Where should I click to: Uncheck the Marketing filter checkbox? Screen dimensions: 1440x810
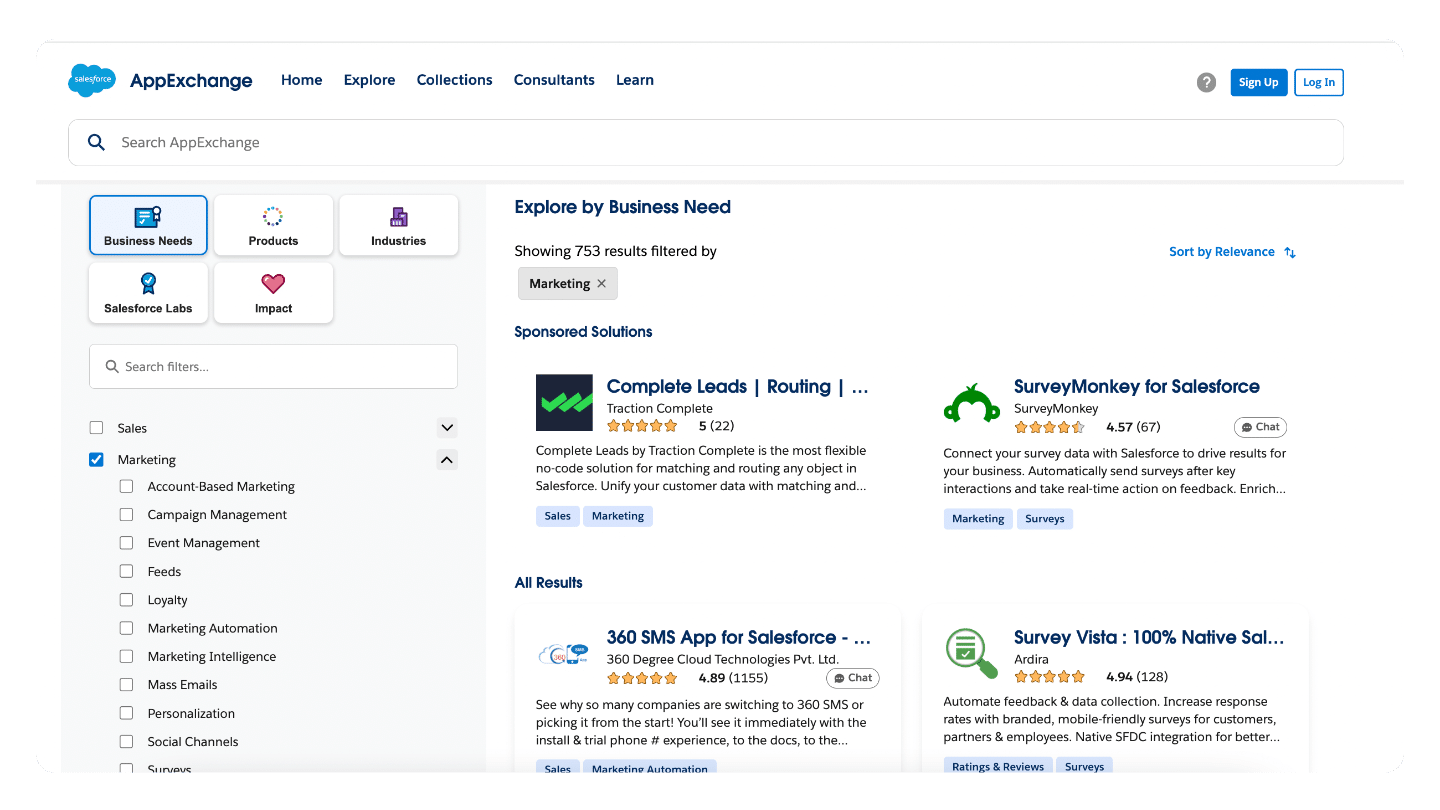coord(97,460)
